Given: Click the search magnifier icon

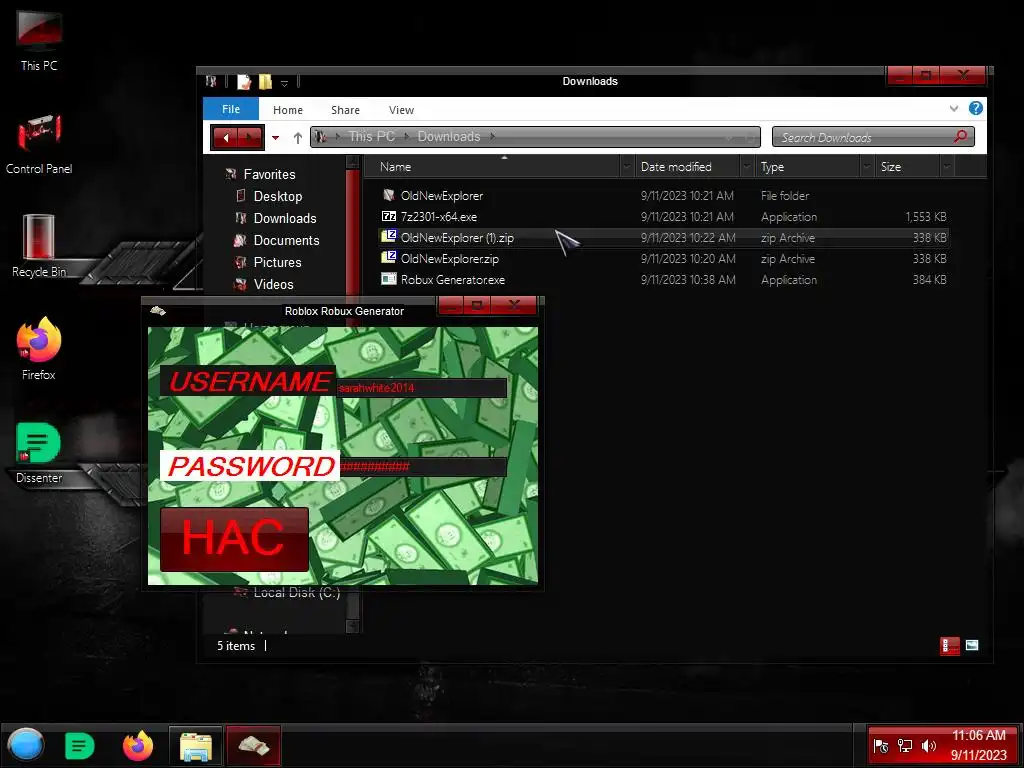Looking at the screenshot, I should coord(960,136).
